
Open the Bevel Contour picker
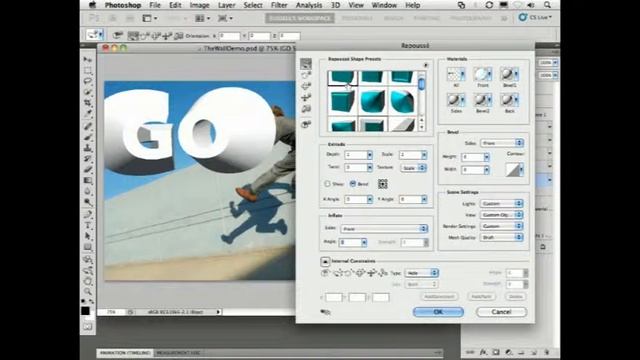[515, 170]
